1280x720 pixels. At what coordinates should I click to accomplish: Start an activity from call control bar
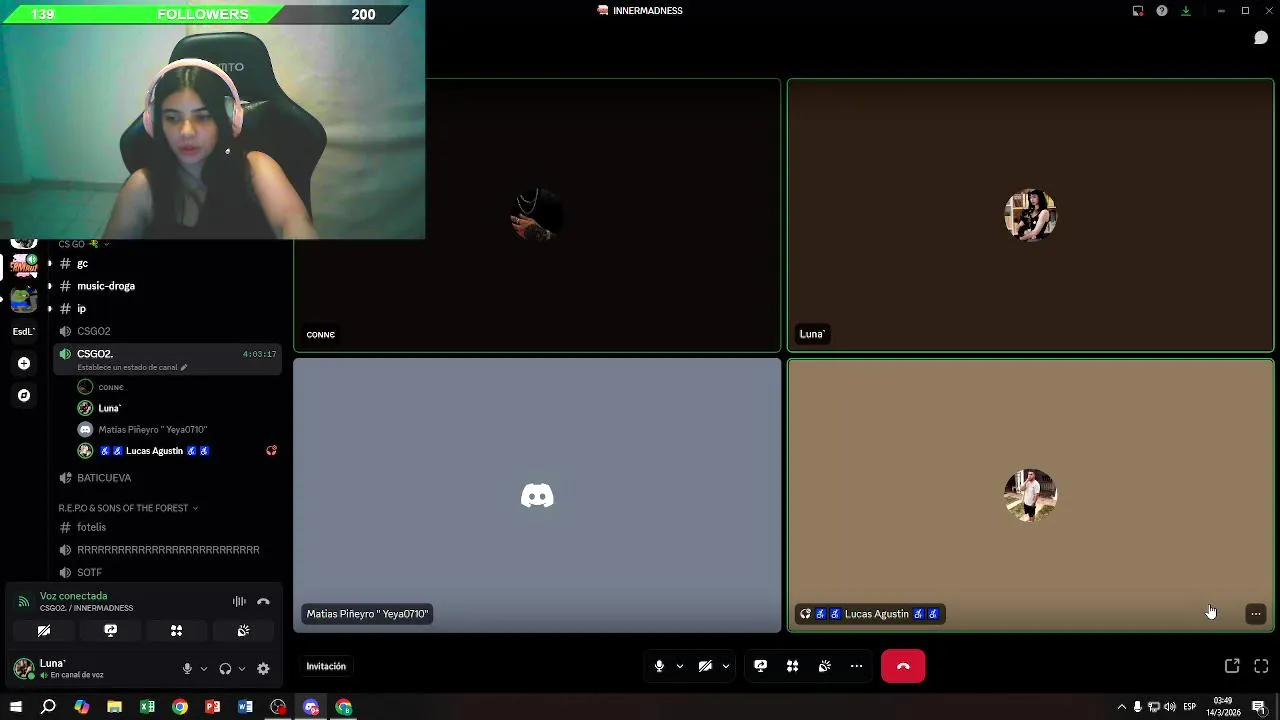pyautogui.click(x=793, y=666)
